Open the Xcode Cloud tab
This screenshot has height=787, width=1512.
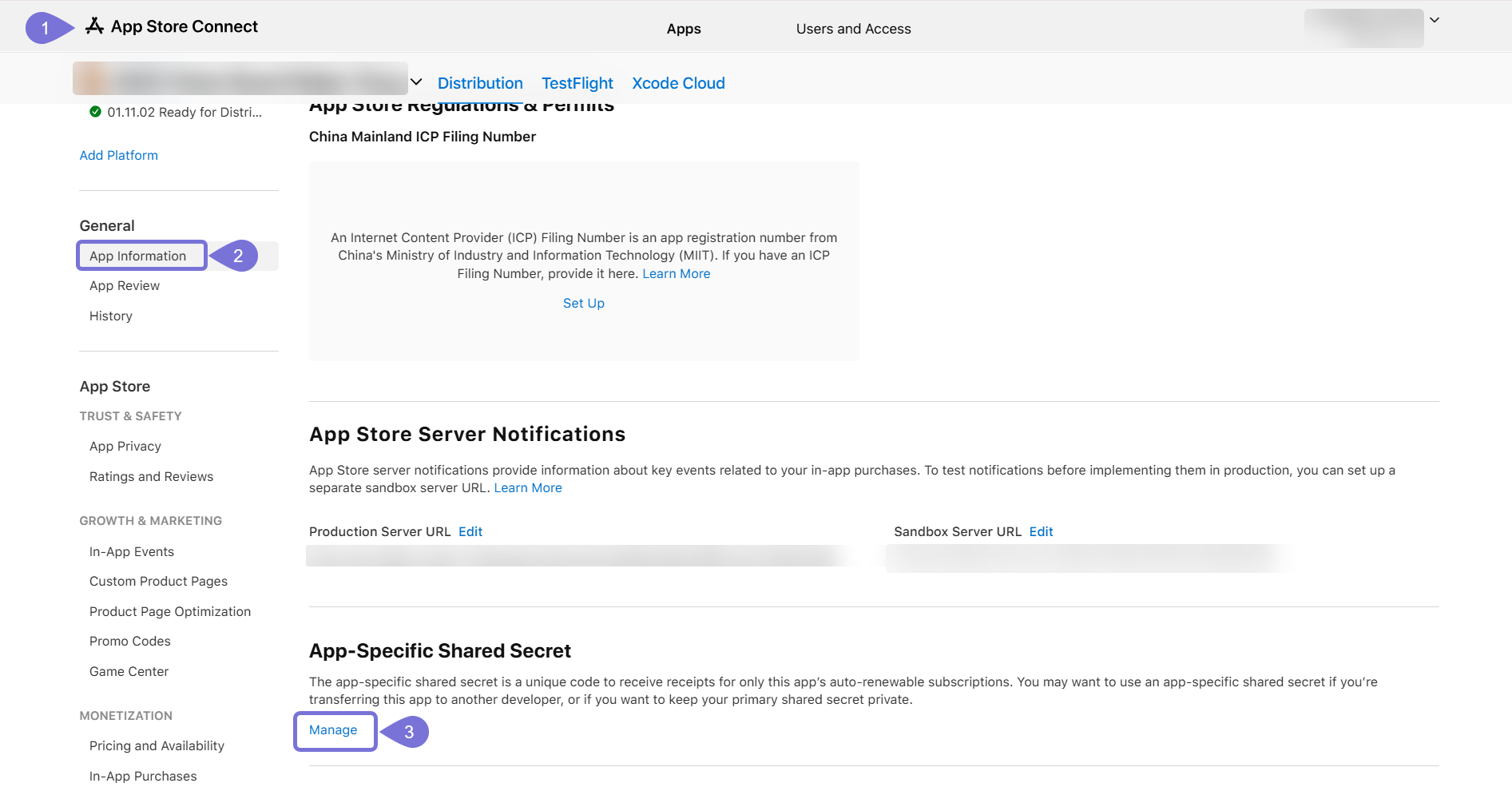coord(678,83)
